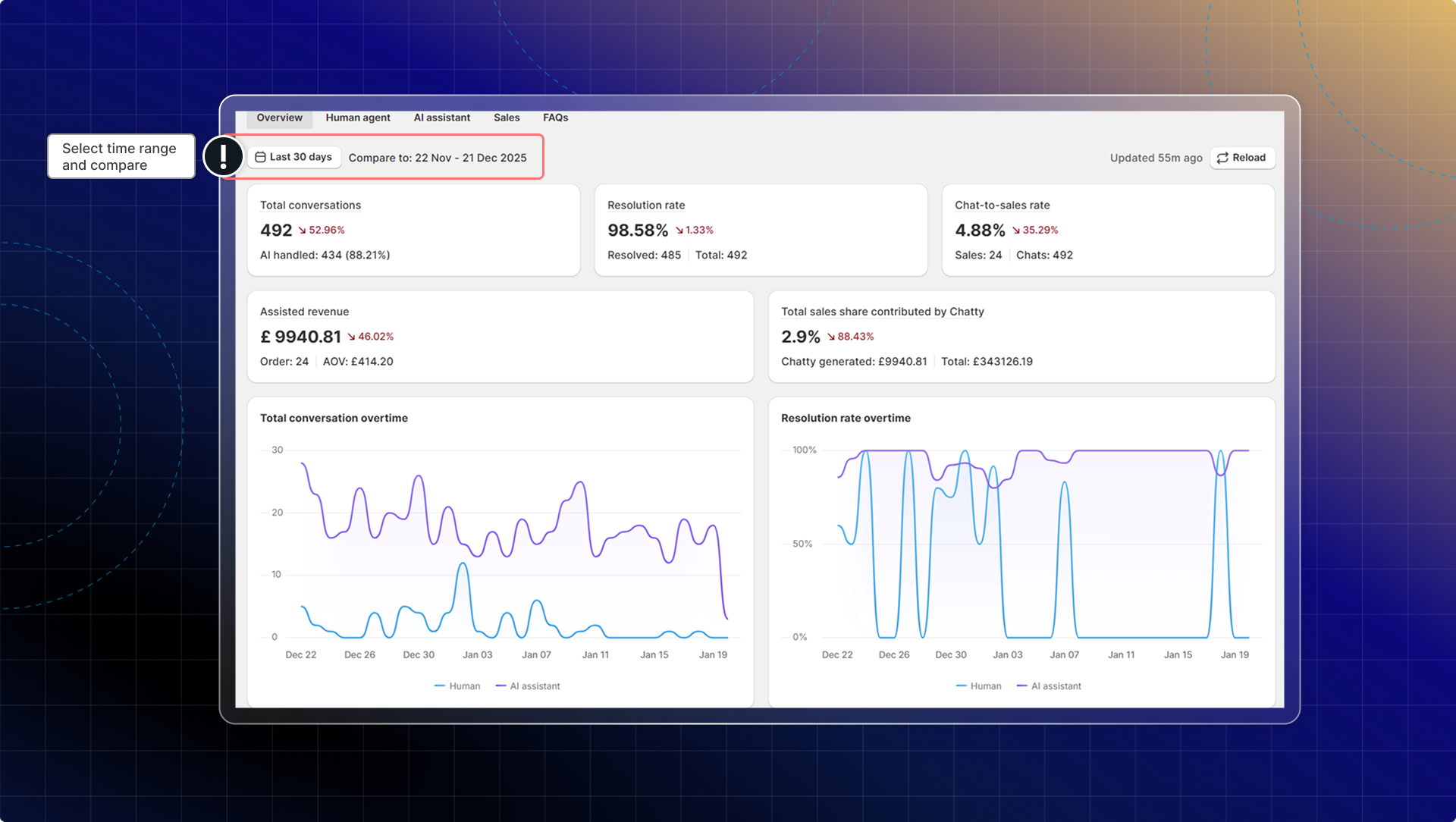
Task: Click the Select time range and compare tooltip
Action: click(x=121, y=157)
